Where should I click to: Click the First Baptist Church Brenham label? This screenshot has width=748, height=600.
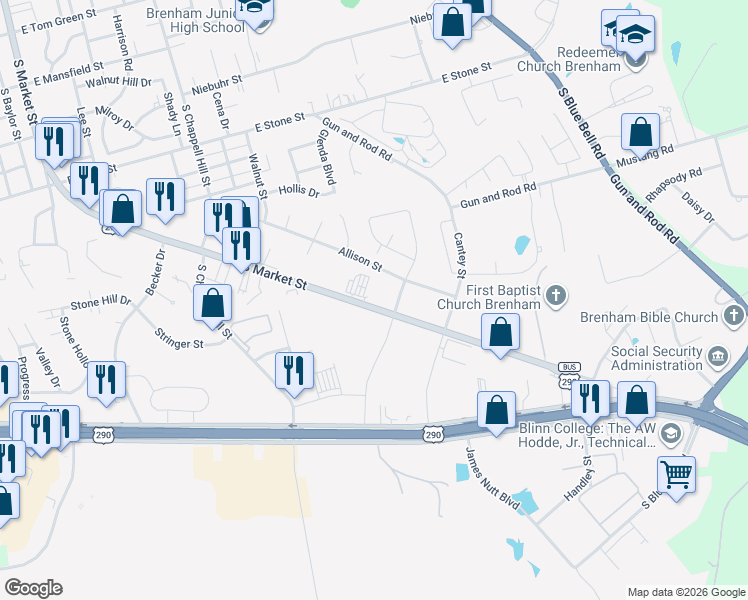(x=489, y=297)
